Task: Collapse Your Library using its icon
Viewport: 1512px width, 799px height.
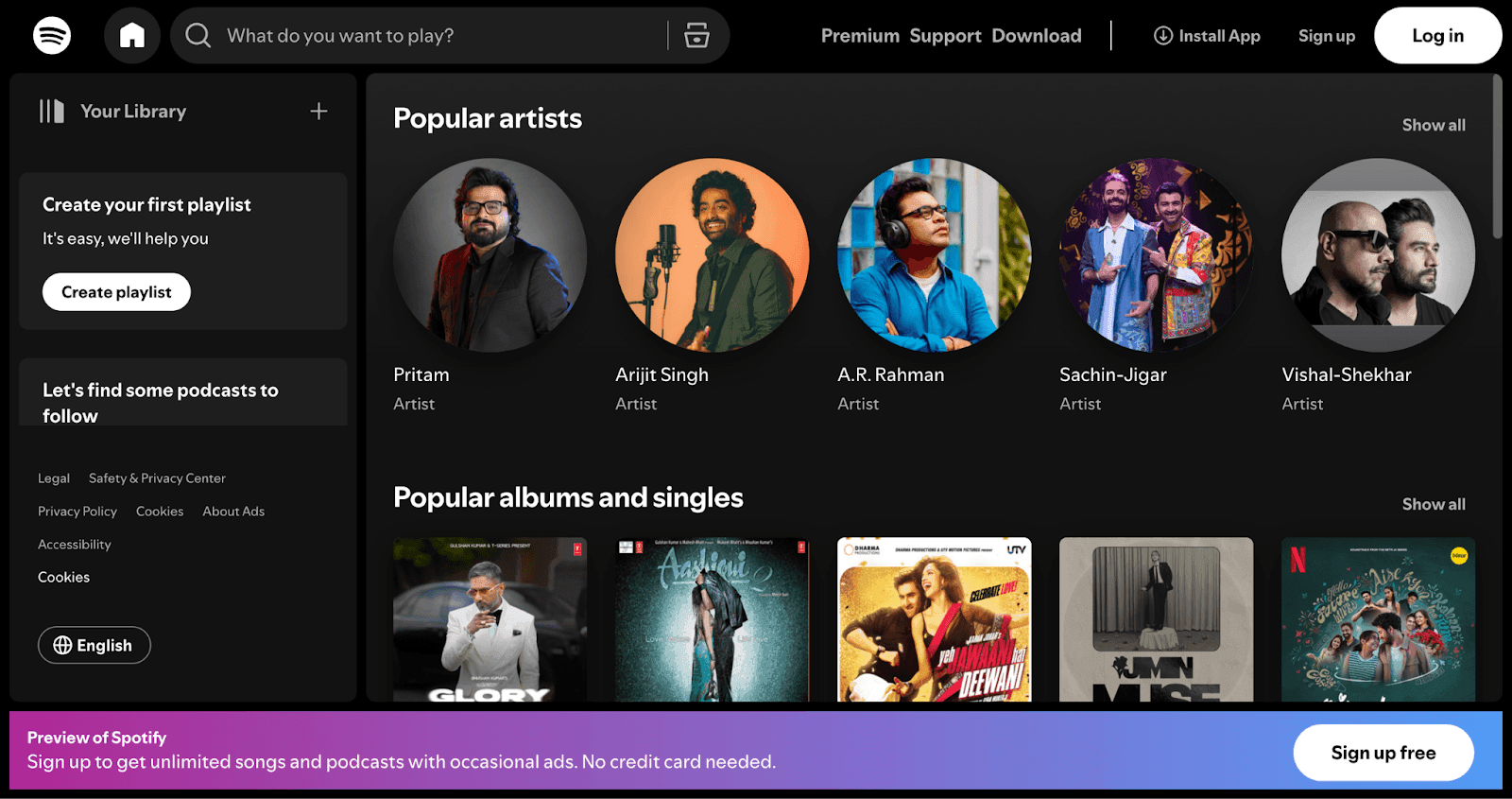Action: [52, 112]
